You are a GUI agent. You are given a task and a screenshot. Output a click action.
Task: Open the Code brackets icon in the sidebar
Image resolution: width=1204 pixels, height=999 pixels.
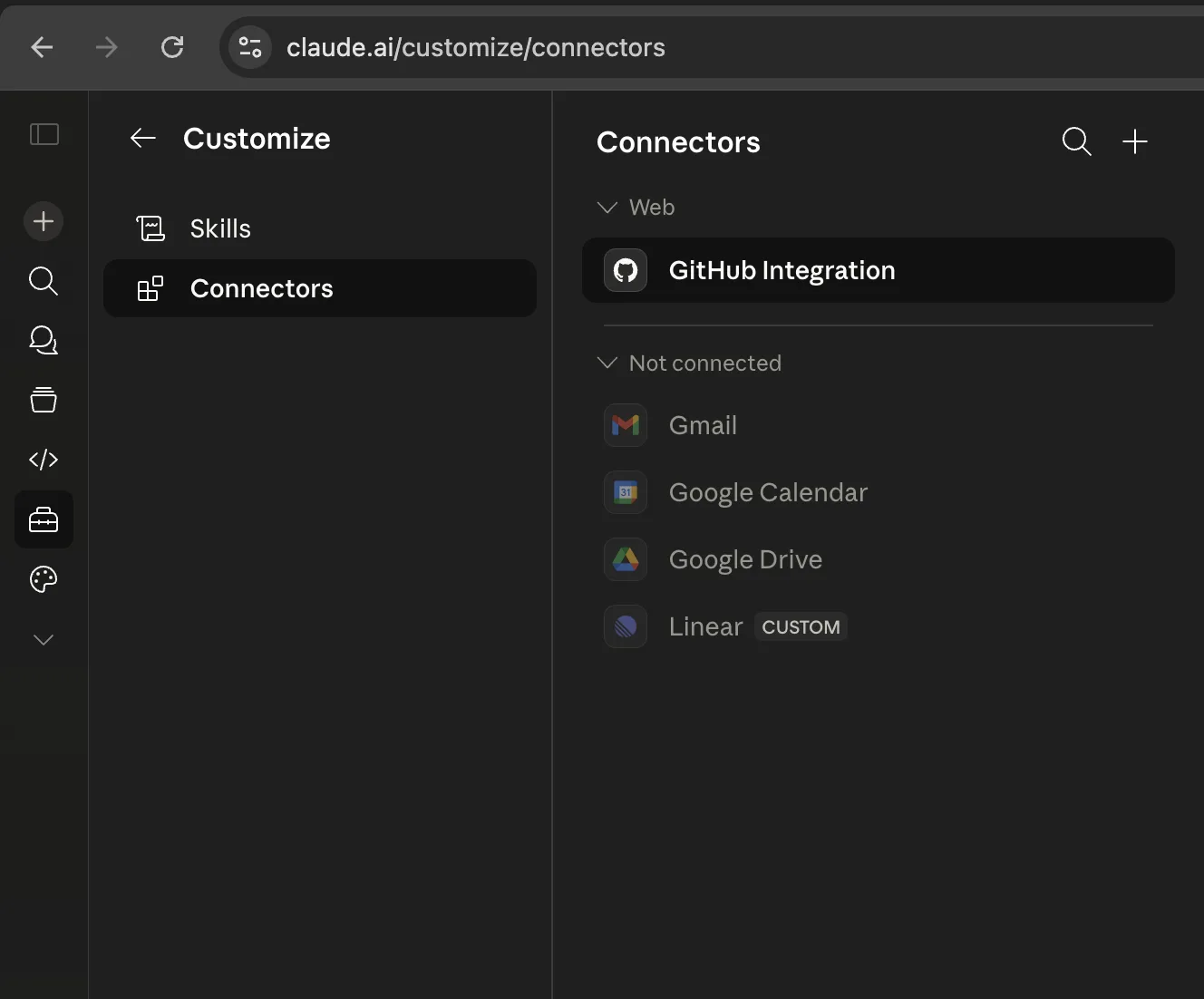[44, 460]
